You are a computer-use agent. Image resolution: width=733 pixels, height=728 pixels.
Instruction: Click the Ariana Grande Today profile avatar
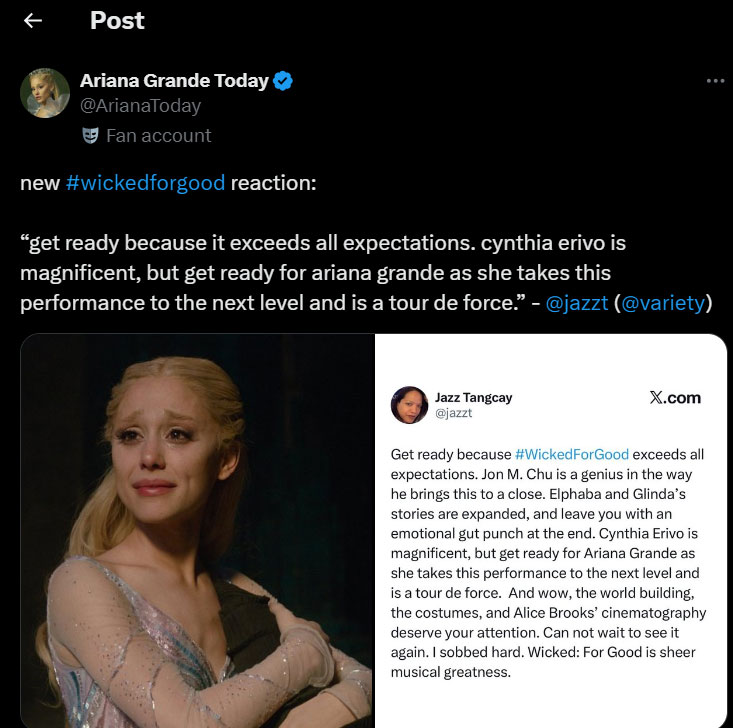[x=45, y=94]
